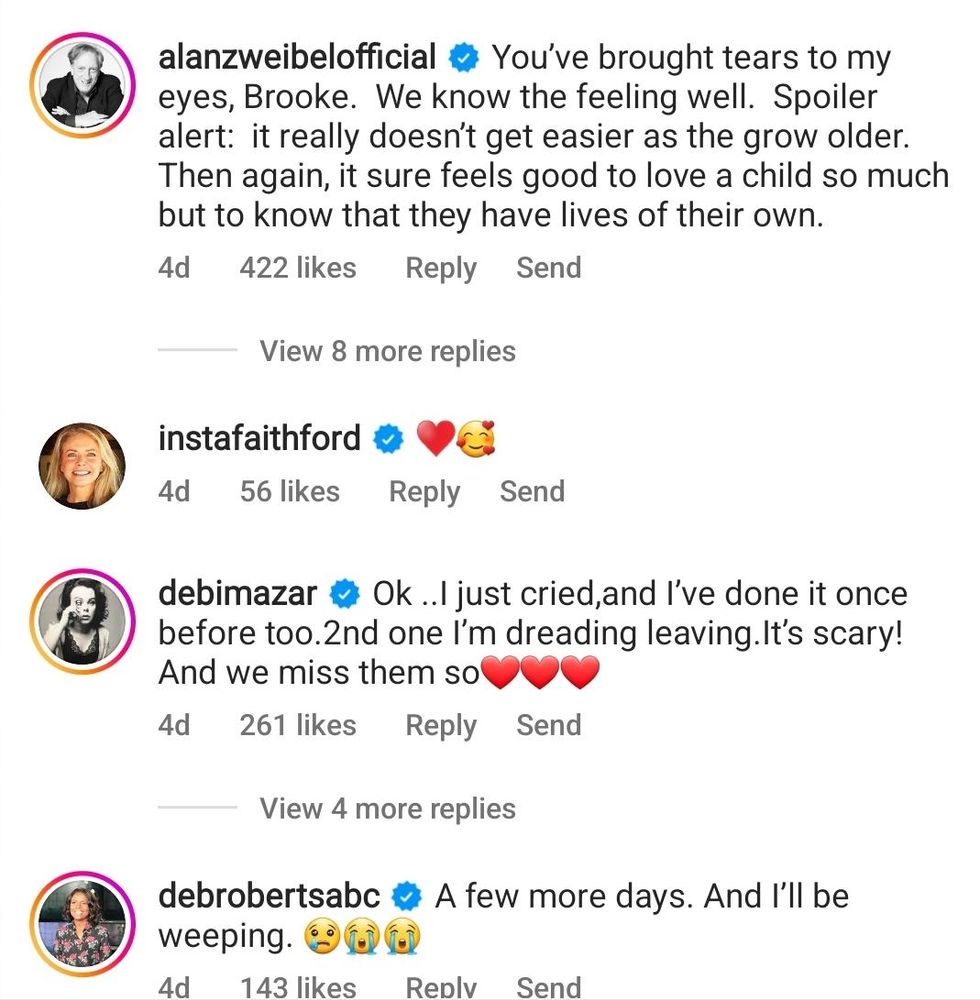Expand "View 8 more replies"

tap(387, 351)
